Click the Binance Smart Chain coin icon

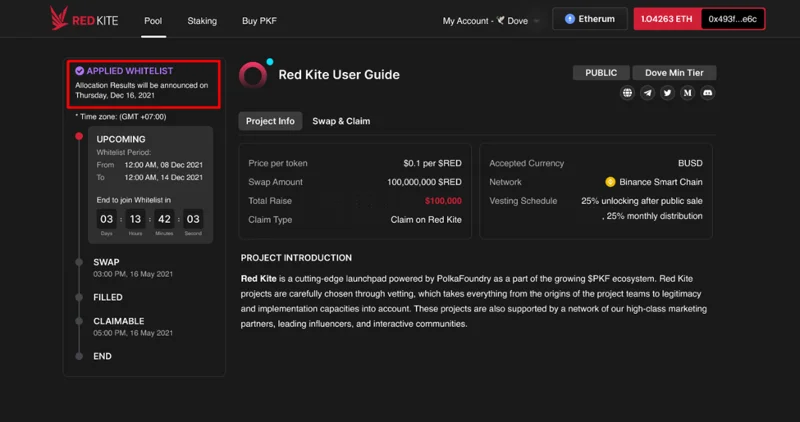pos(610,182)
